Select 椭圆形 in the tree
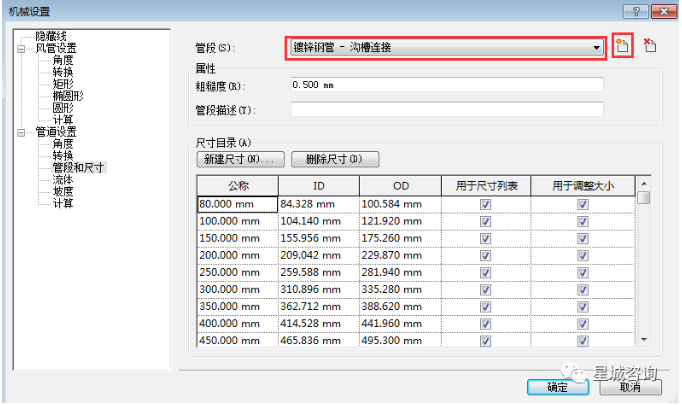The image size is (682, 405). point(68,96)
